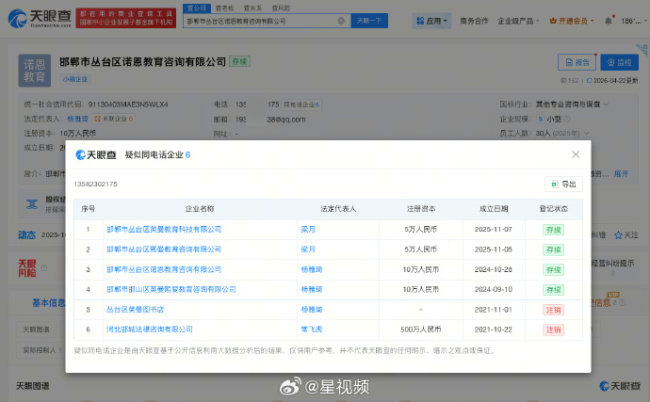Click the 商务合作 header link
The width and height of the screenshot is (650, 402).
coord(474,21)
